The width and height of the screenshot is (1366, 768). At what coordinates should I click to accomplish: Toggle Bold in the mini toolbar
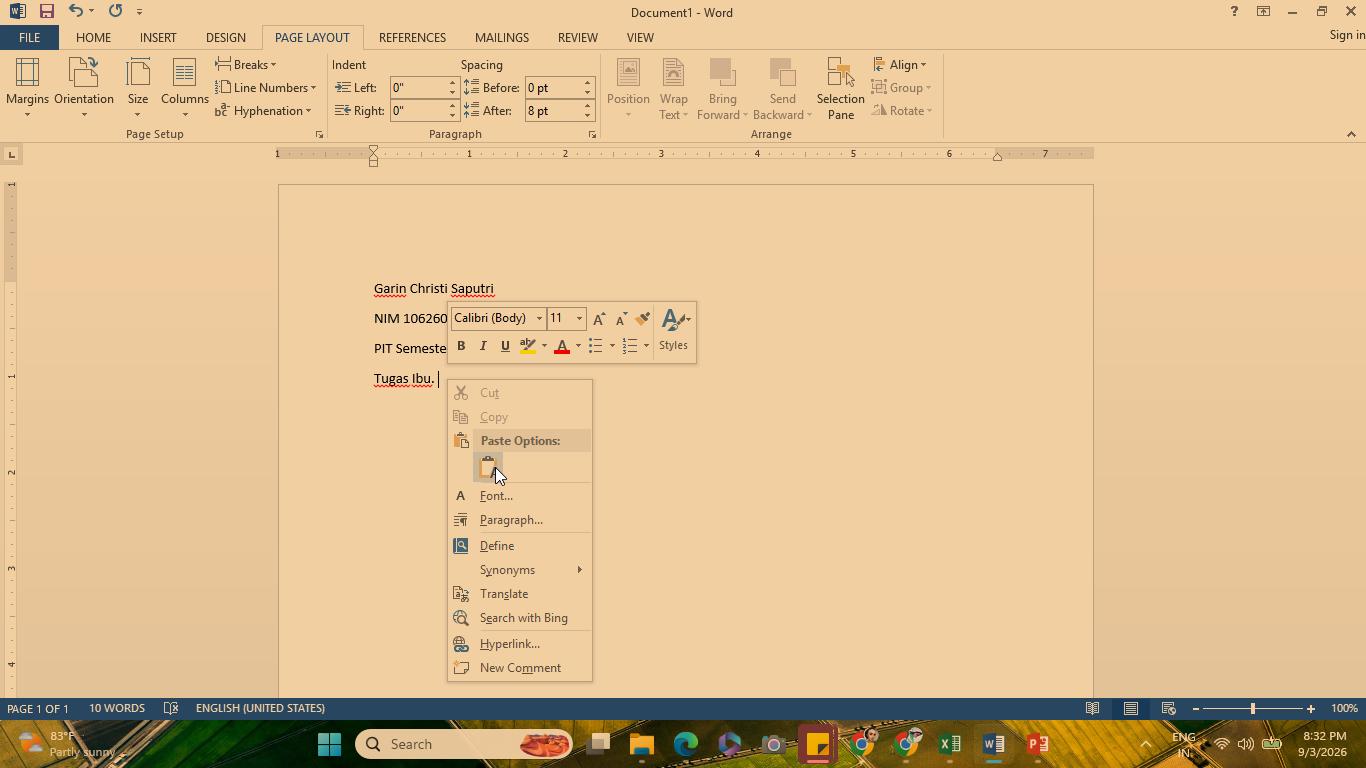click(461, 346)
